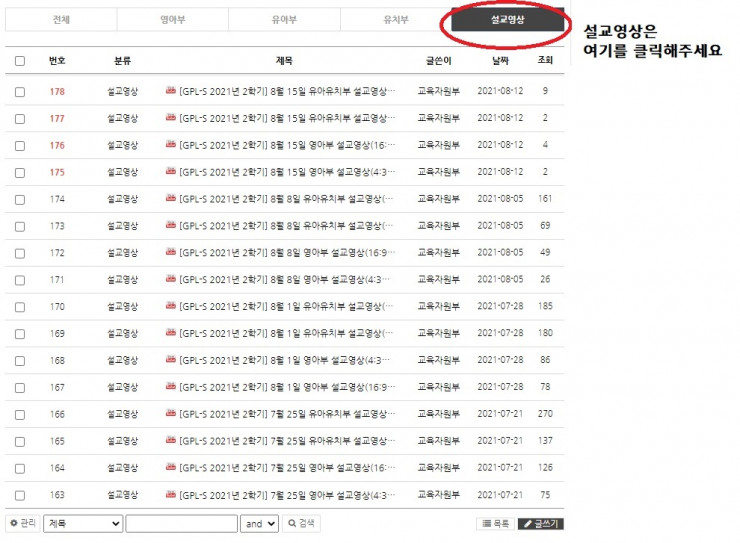Expand the 'and' operator dropdown

click(259, 523)
